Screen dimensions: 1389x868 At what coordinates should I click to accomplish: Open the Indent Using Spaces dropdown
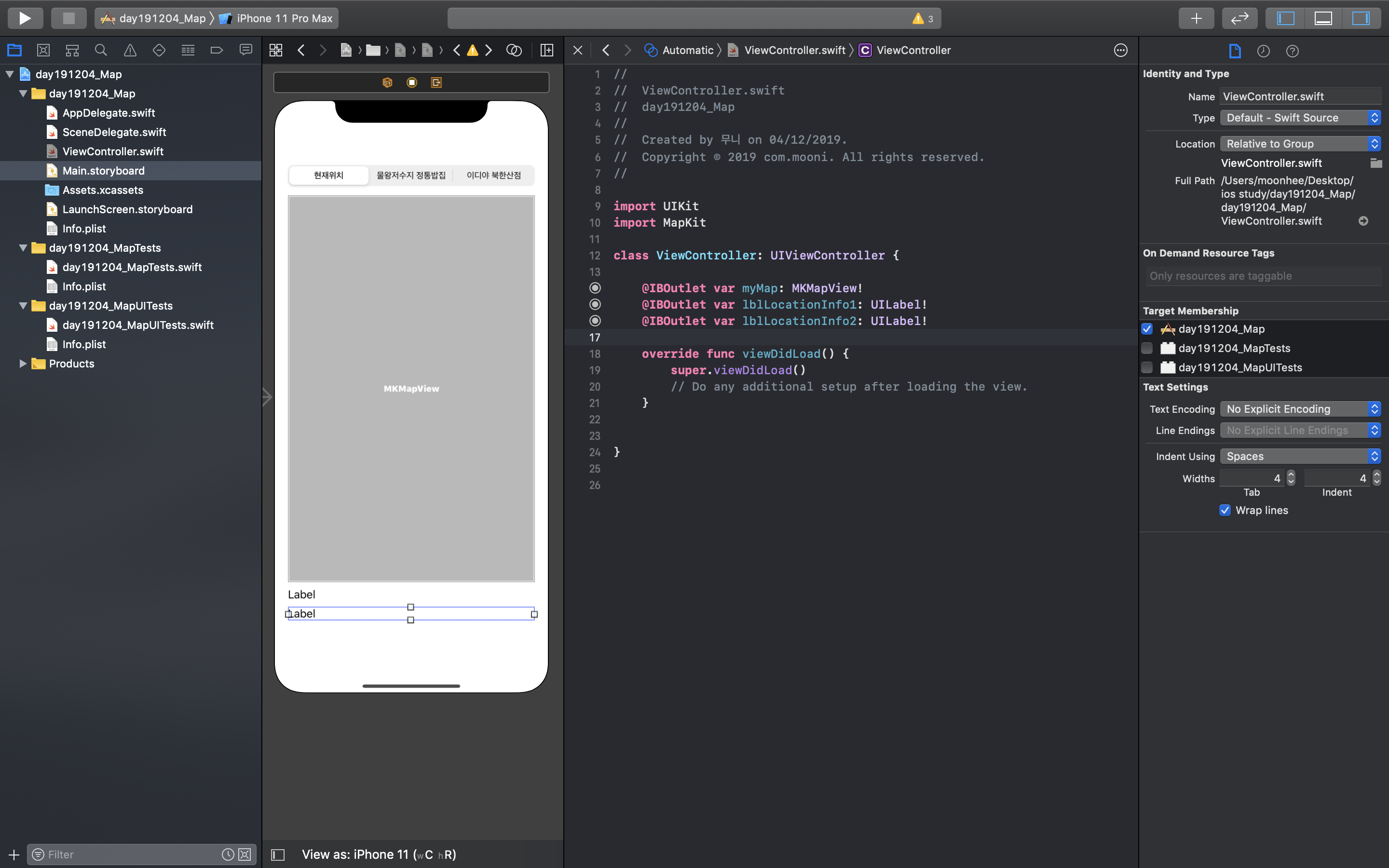click(x=1300, y=456)
